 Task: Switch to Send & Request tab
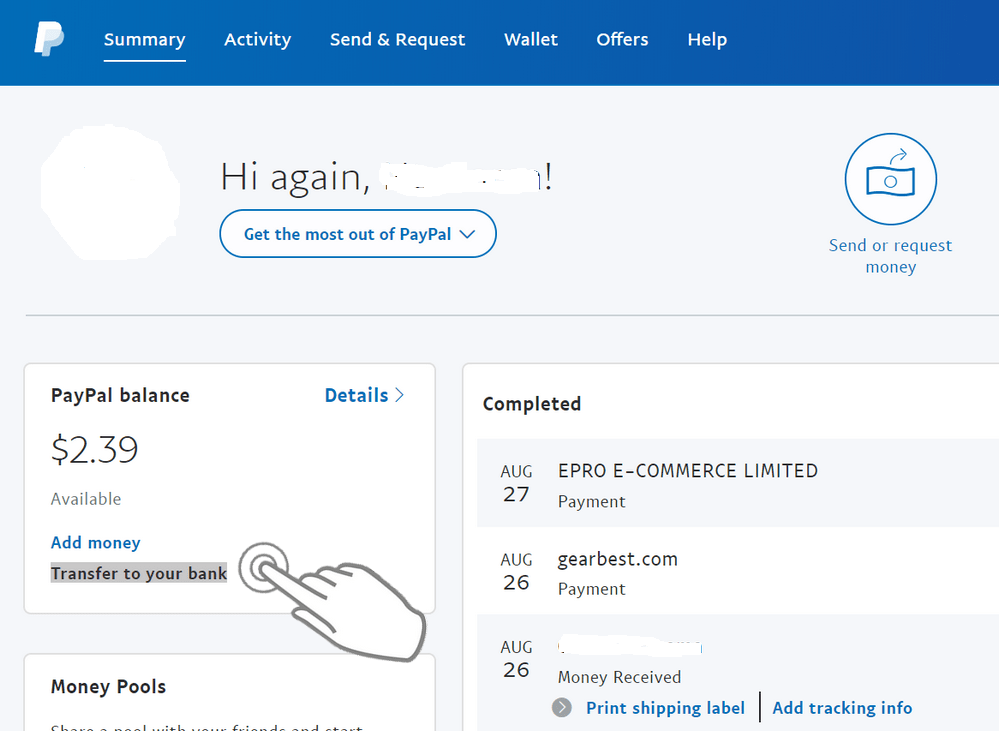(398, 40)
